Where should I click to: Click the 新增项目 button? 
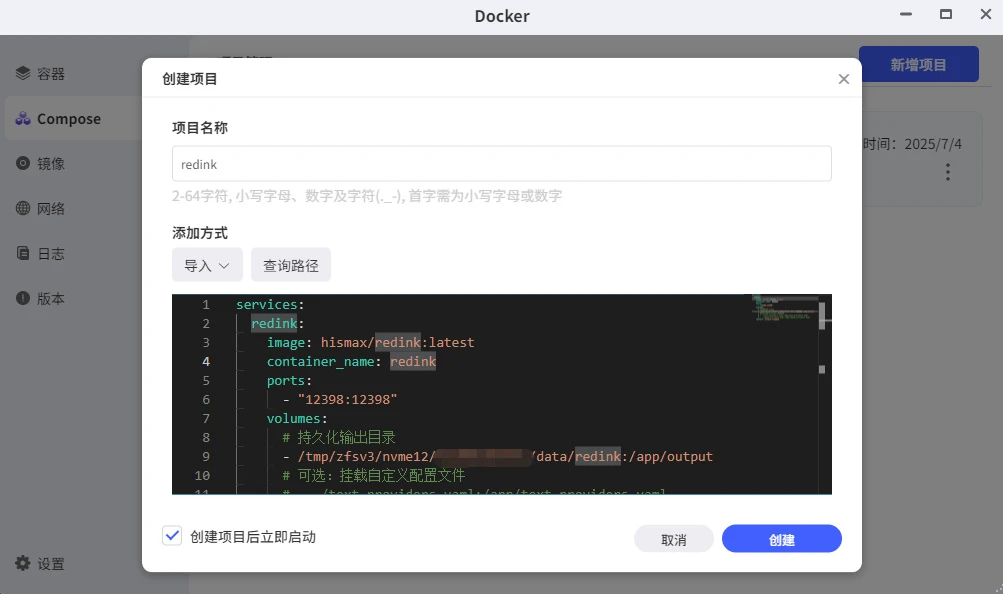pyautogui.click(x=918, y=65)
